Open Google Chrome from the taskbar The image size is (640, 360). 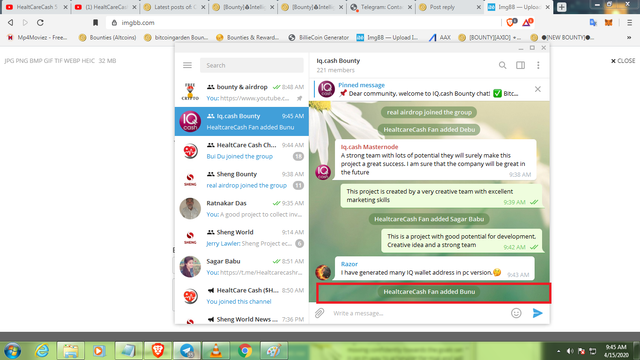pyautogui.click(x=245, y=351)
